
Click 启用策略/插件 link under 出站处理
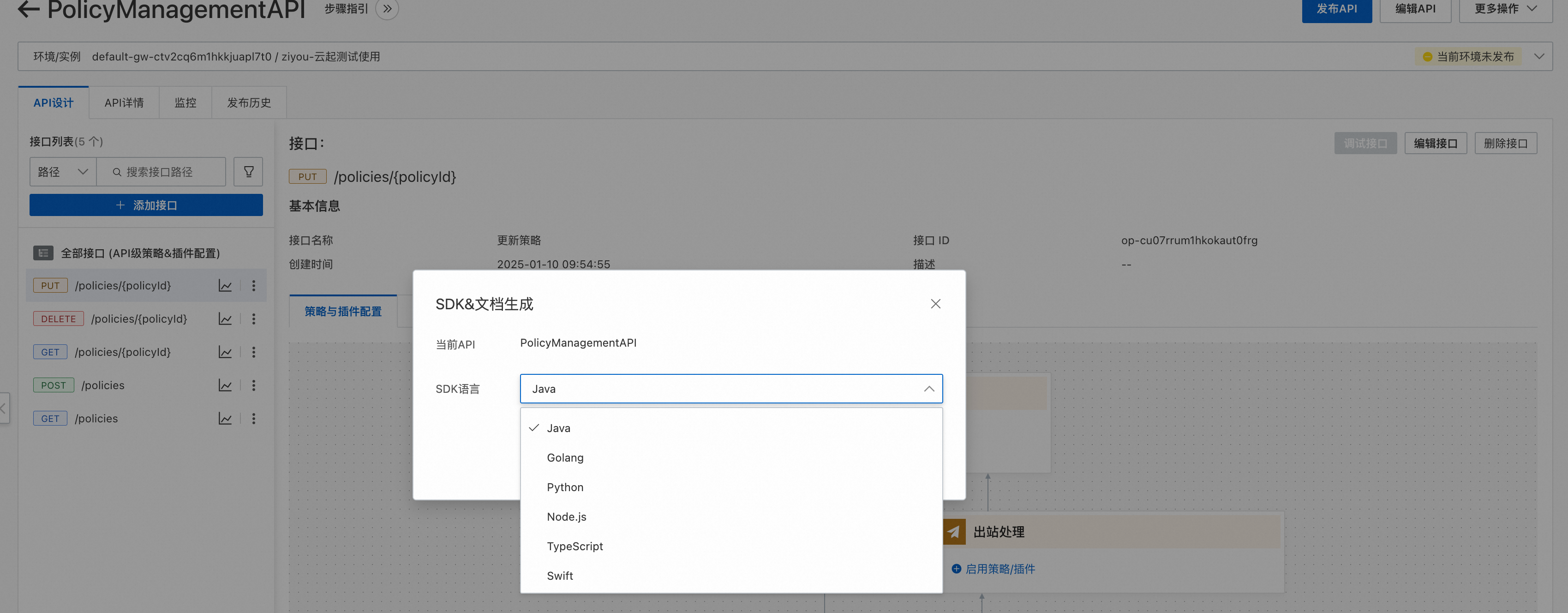(999, 569)
